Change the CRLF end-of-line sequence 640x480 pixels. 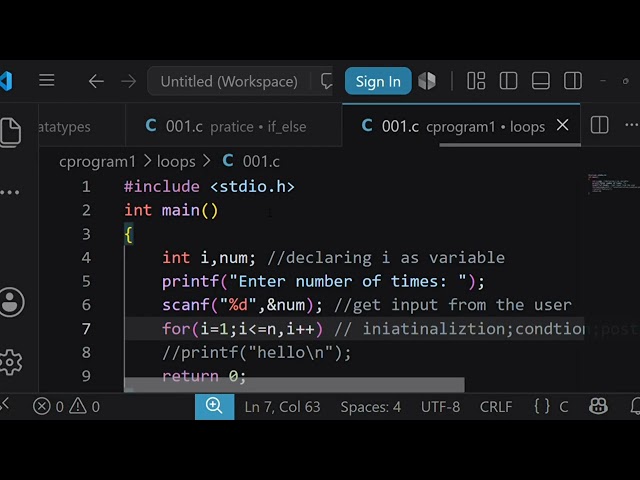coord(496,407)
